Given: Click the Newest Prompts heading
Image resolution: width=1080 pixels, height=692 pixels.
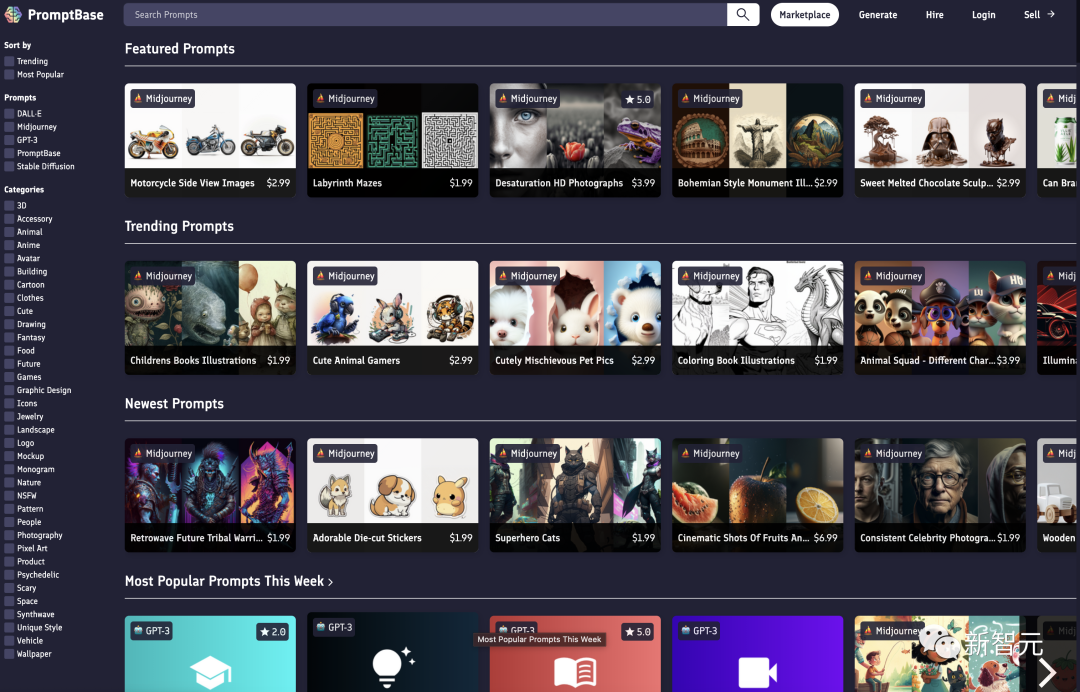Looking at the screenshot, I should [x=174, y=404].
